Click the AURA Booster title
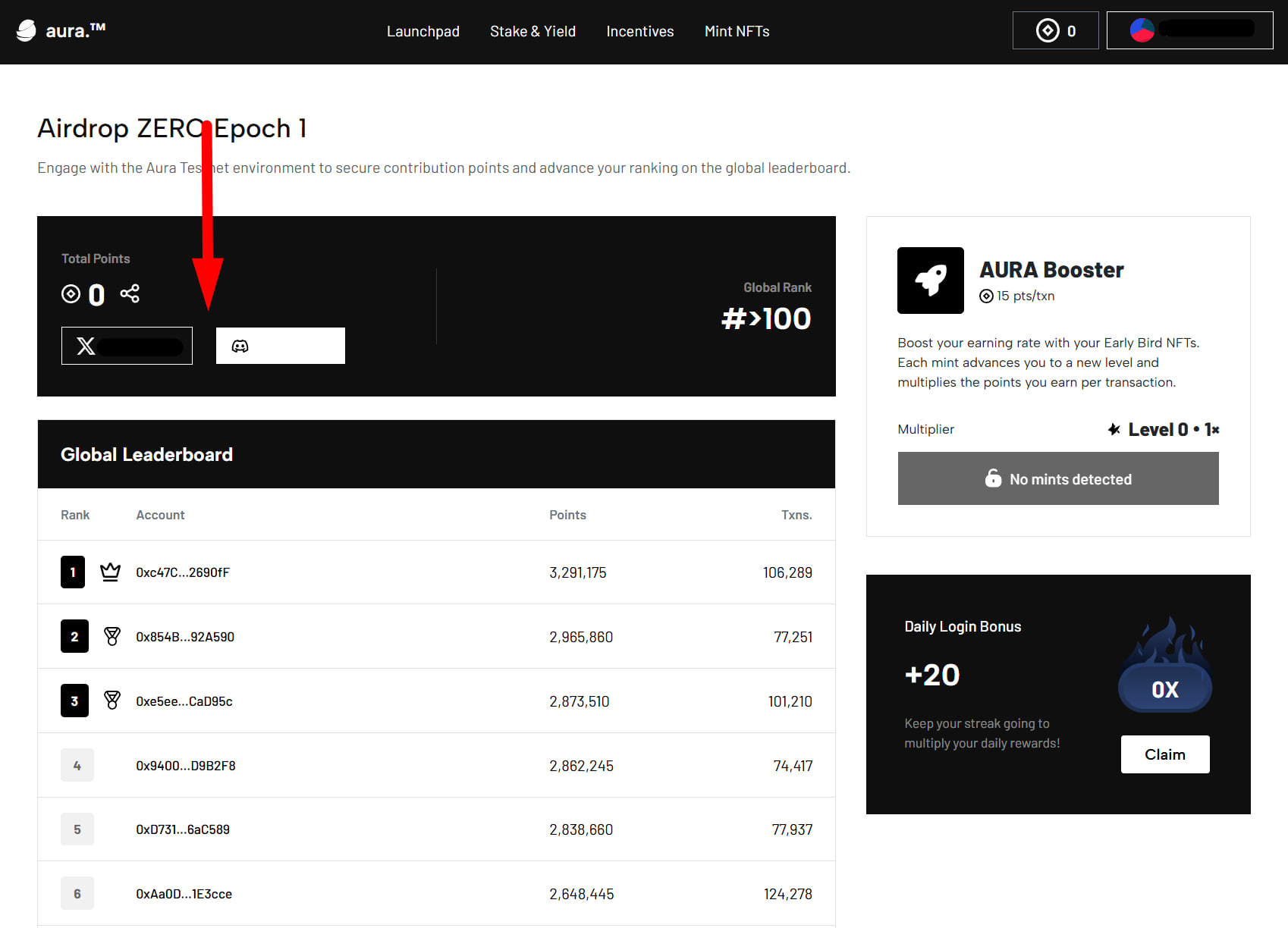 point(1051,270)
